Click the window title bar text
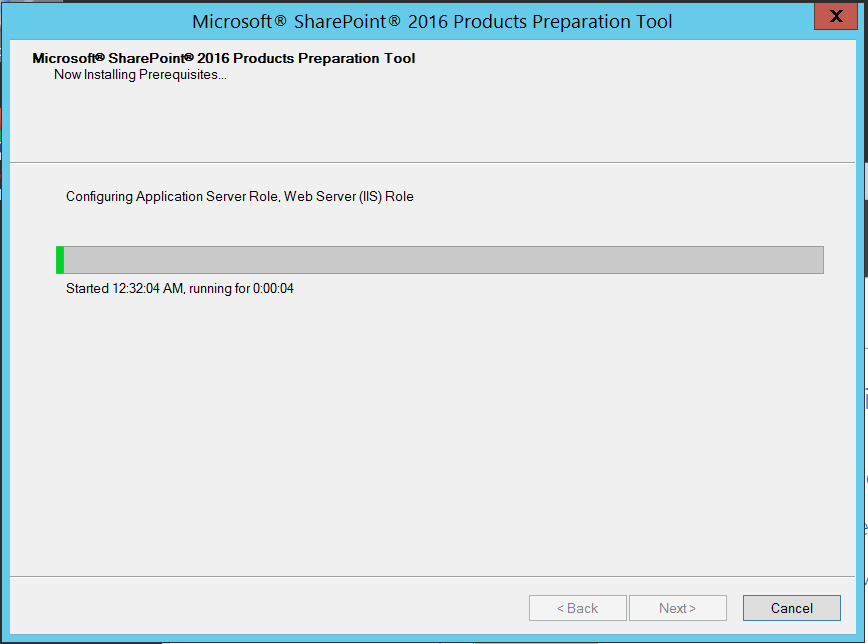The image size is (868, 644). coord(432,22)
